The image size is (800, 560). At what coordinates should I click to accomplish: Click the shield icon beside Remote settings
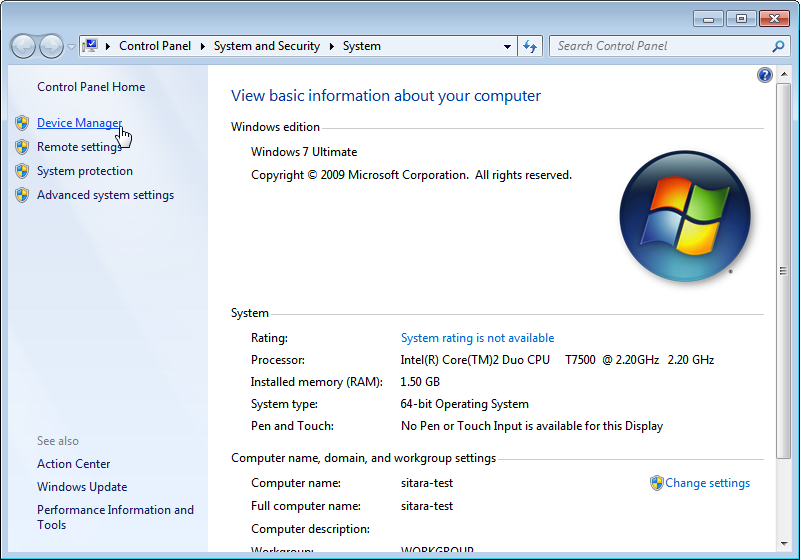(22, 147)
